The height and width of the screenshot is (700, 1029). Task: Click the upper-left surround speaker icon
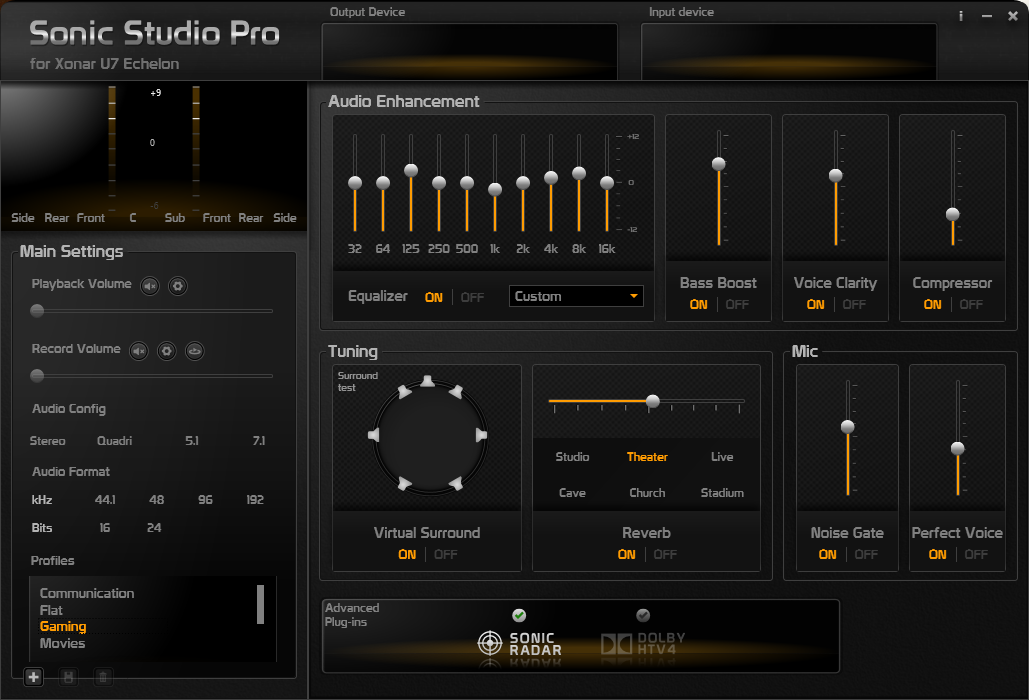tap(404, 392)
